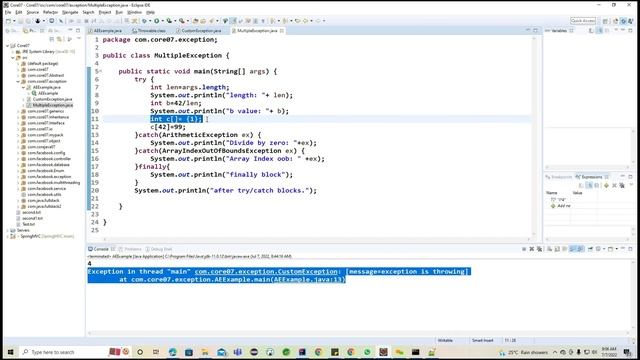
Task: Click line 11 in the code editor
Action: pyautogui.click(x=316, y=119)
